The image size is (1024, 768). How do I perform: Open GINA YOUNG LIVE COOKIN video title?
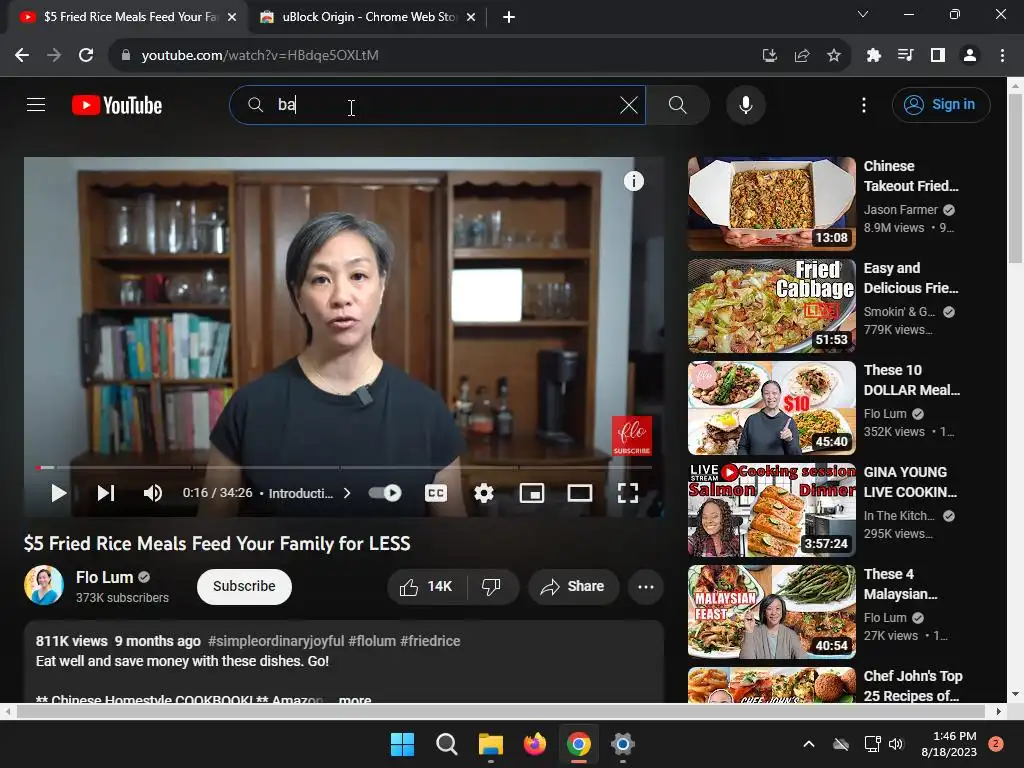[910, 482]
